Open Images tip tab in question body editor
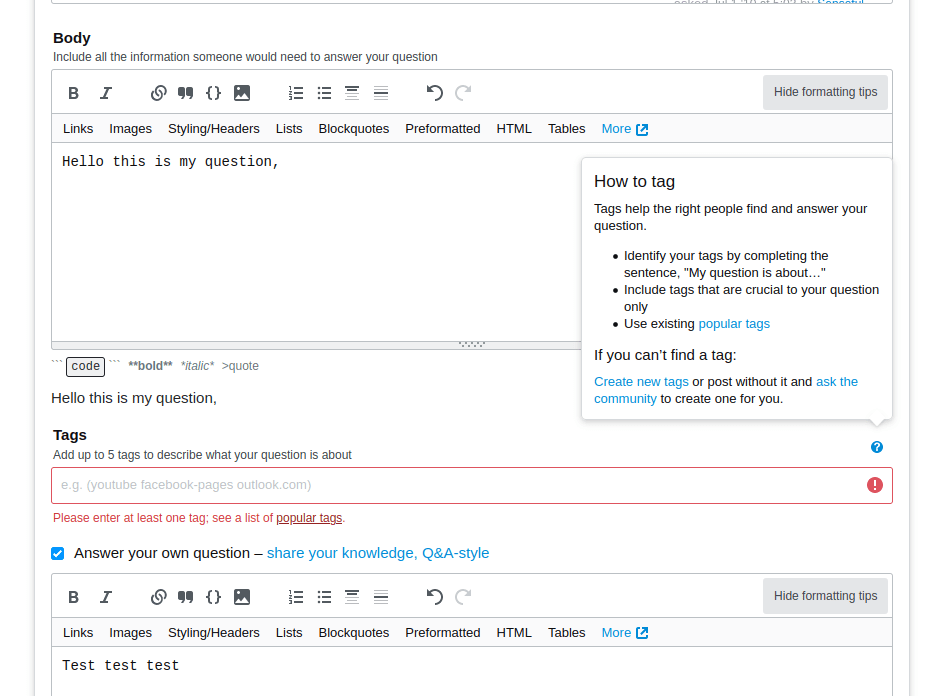The width and height of the screenshot is (946, 696). coord(130,128)
